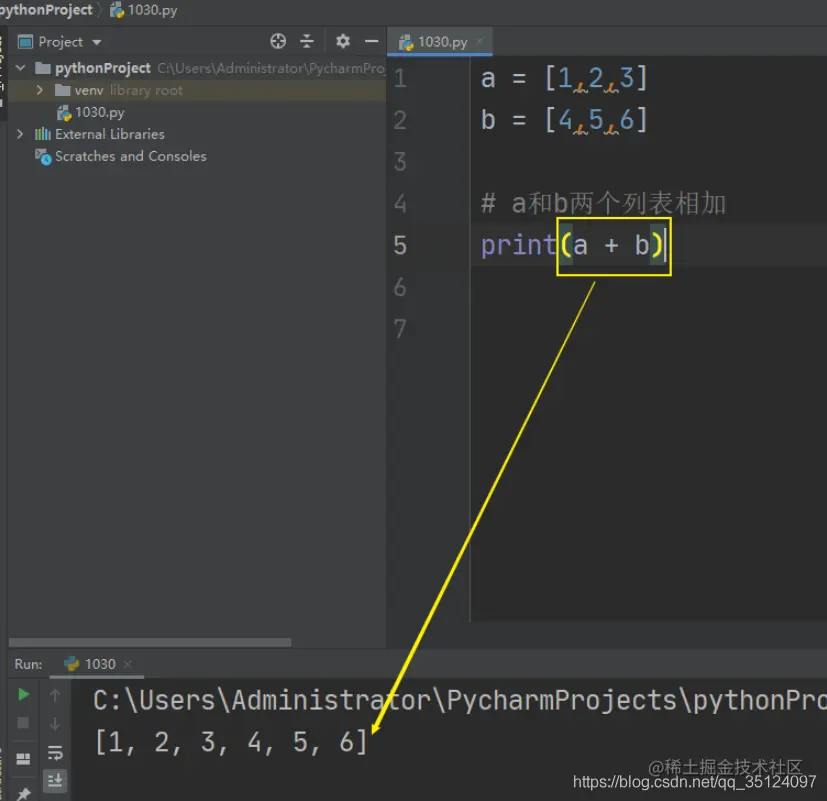Screen dimensions: 827x801
Task: Click the Python file icon beside 1030.py in tree
Action: point(64,112)
